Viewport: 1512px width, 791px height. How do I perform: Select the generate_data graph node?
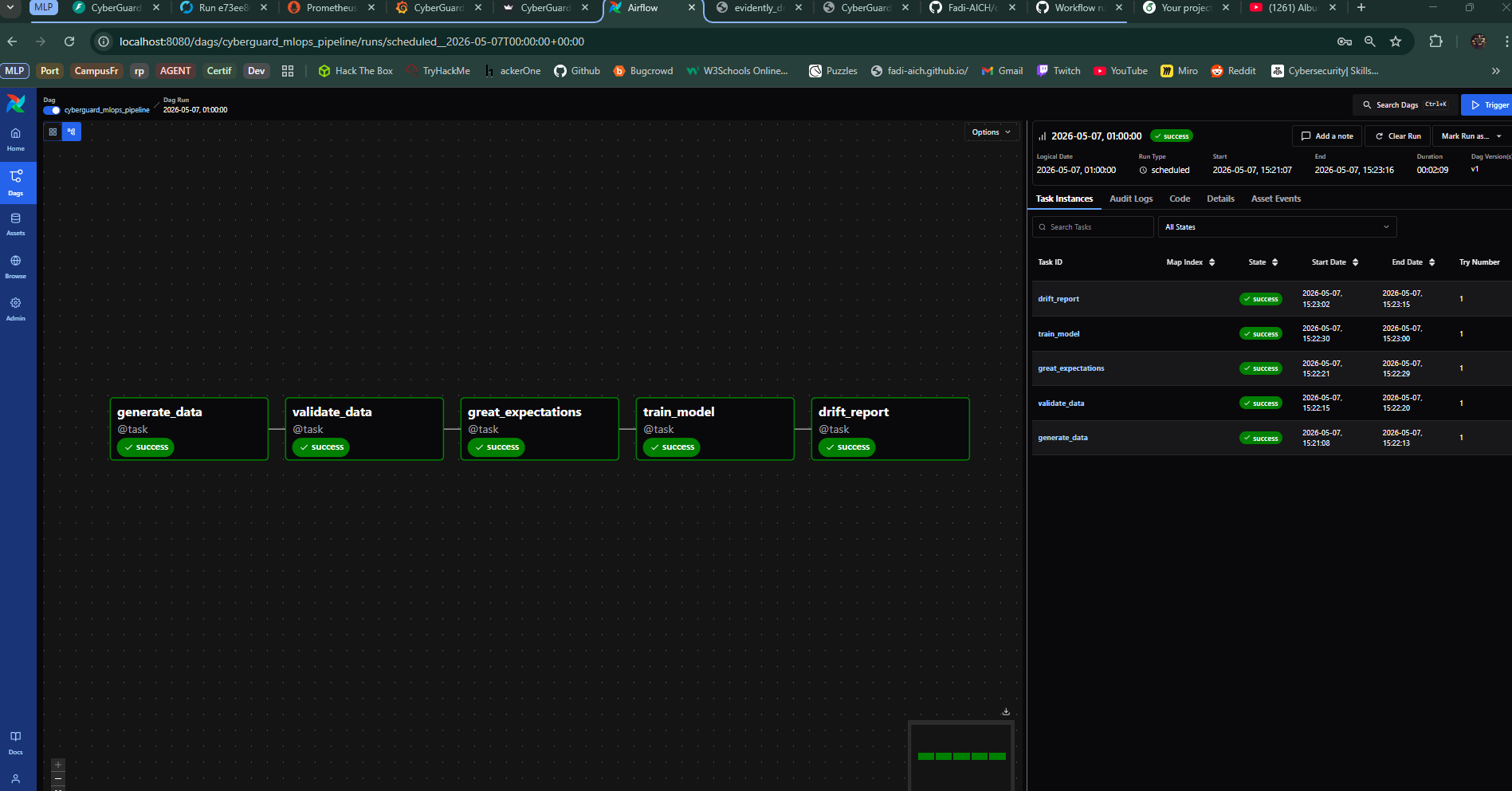point(189,429)
